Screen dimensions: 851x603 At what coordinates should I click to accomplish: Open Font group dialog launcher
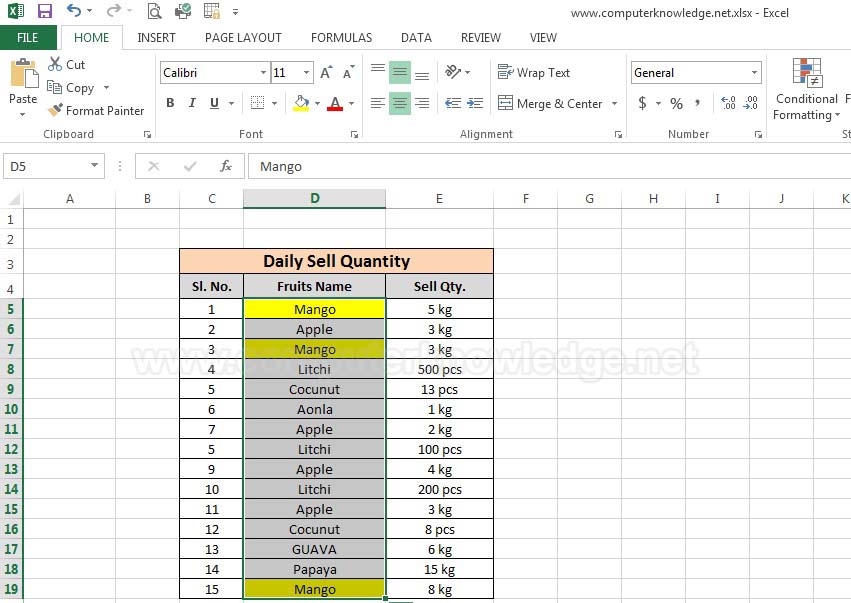[x=354, y=135]
